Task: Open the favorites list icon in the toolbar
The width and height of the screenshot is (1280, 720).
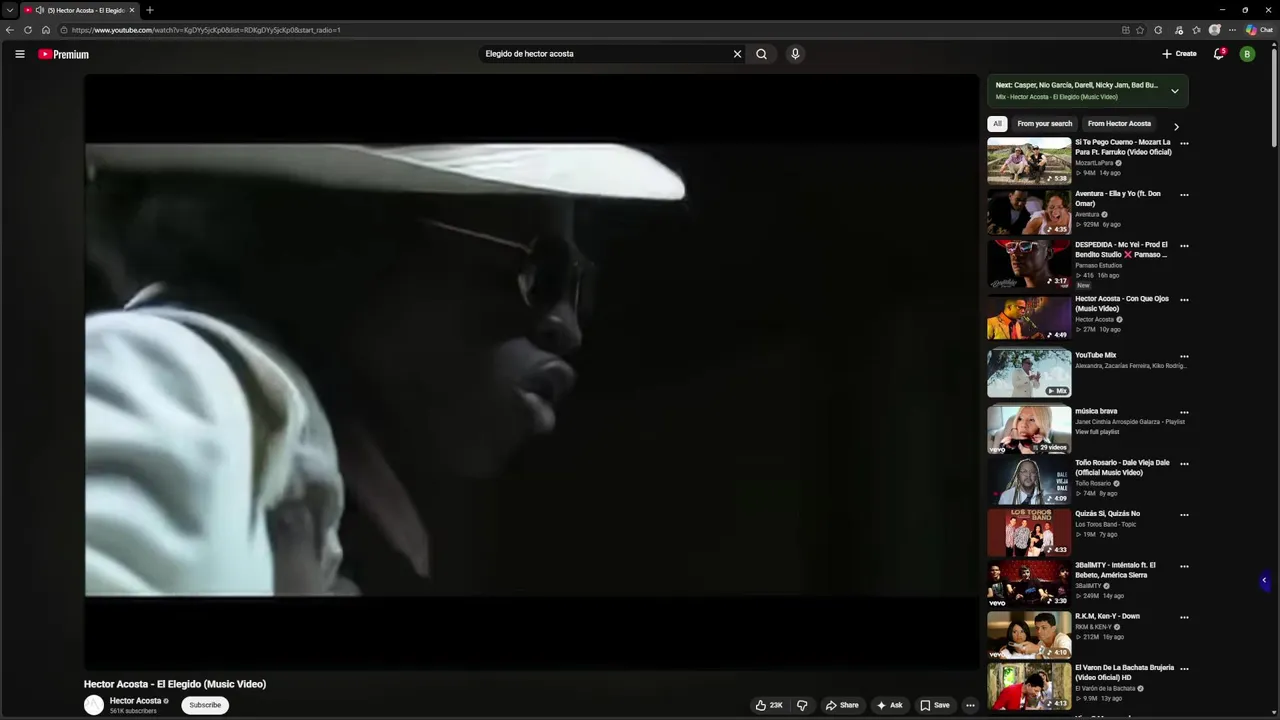Action: pos(1196,30)
